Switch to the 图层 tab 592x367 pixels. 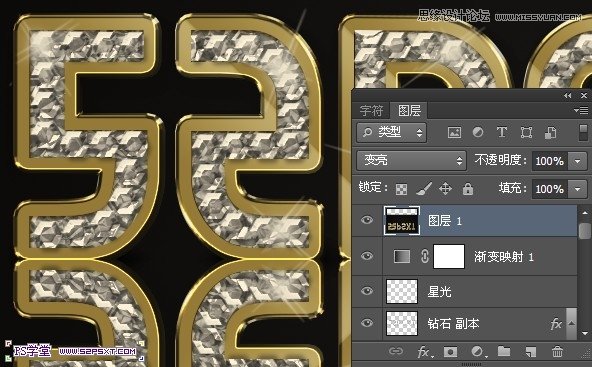pos(409,110)
